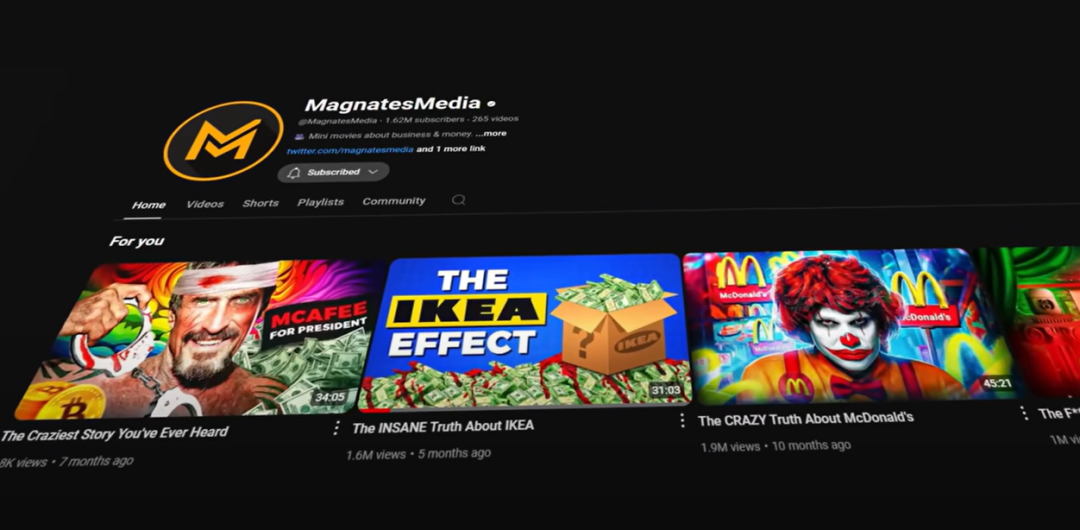The height and width of the screenshot is (530, 1080).
Task: Open the Shorts tab
Action: (x=260, y=203)
